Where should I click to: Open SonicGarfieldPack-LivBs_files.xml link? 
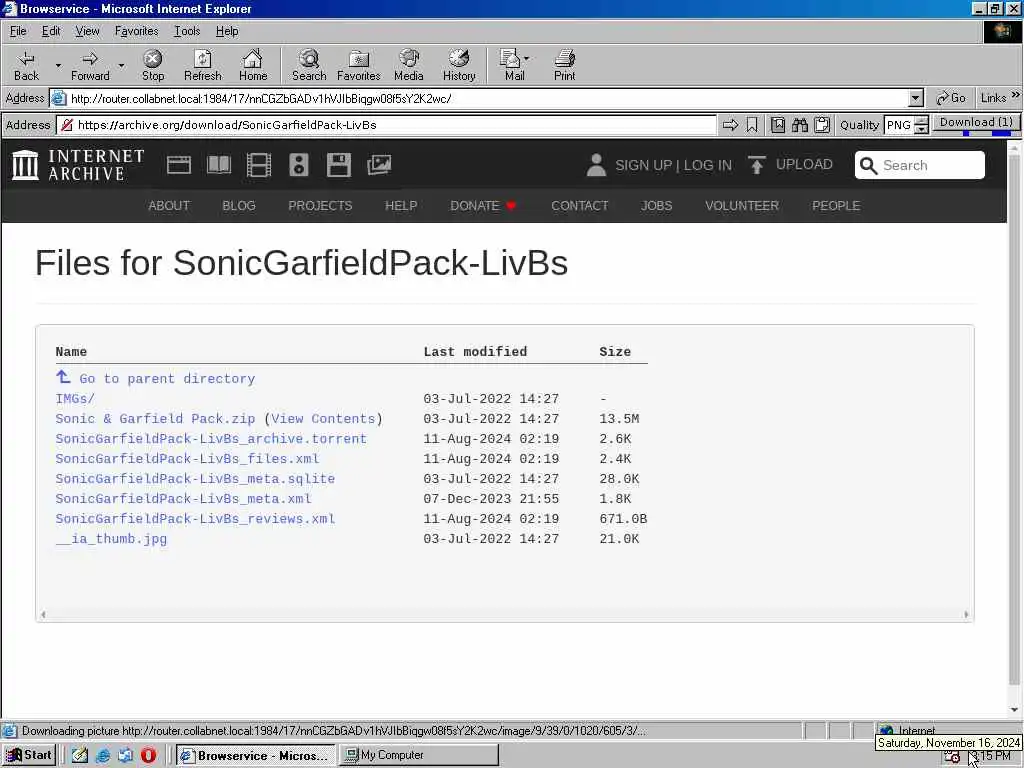click(187, 458)
